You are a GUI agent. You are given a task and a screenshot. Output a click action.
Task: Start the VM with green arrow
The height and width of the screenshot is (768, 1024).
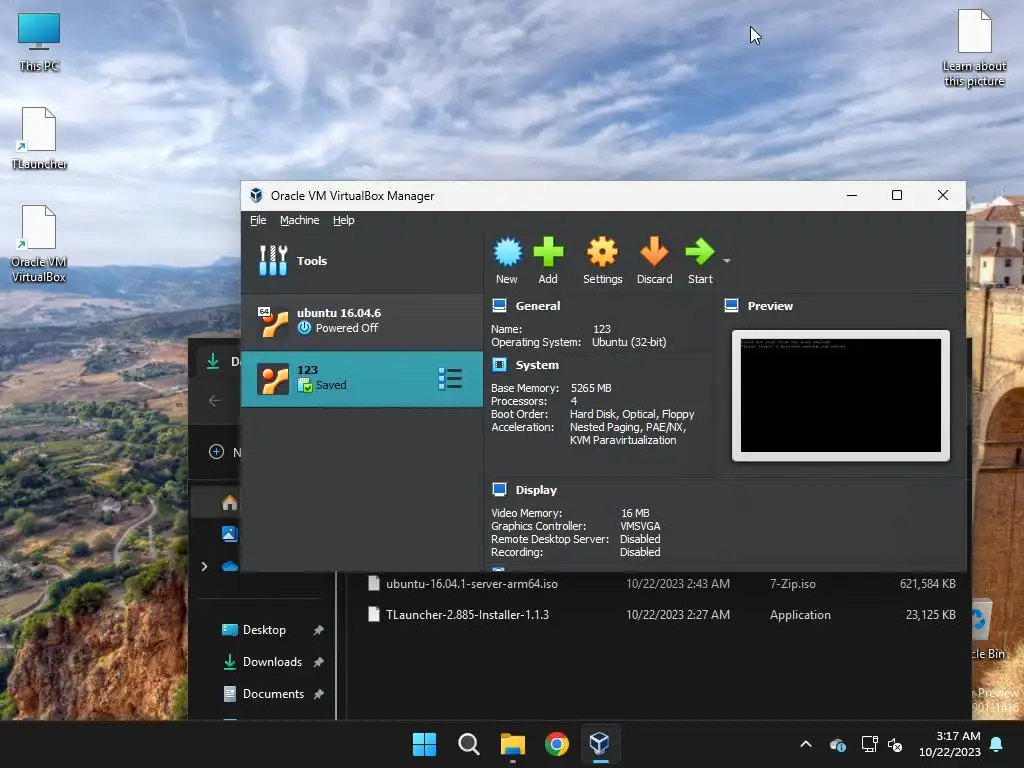point(700,260)
